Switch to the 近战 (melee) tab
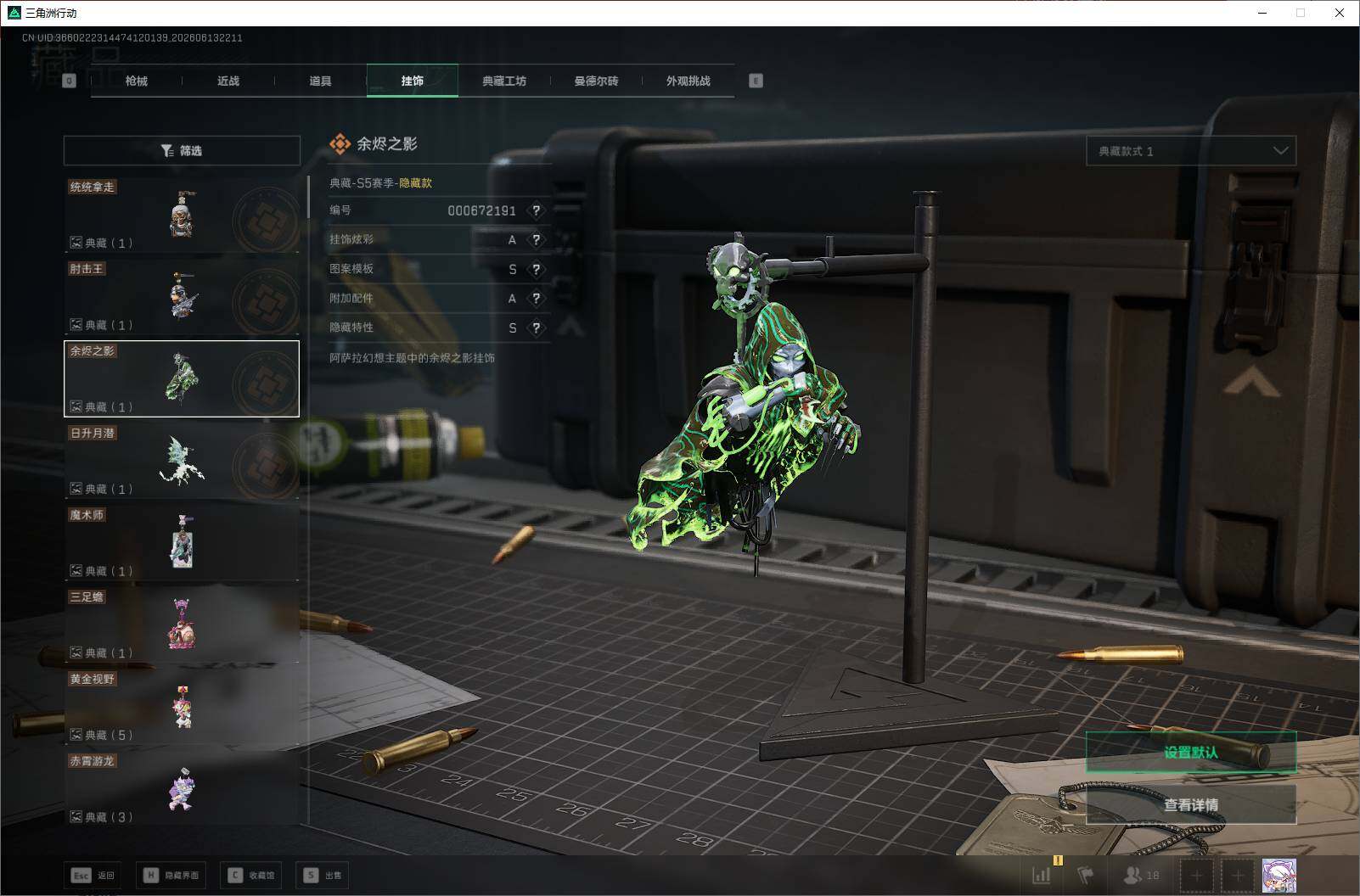The image size is (1360, 896). pyautogui.click(x=228, y=81)
